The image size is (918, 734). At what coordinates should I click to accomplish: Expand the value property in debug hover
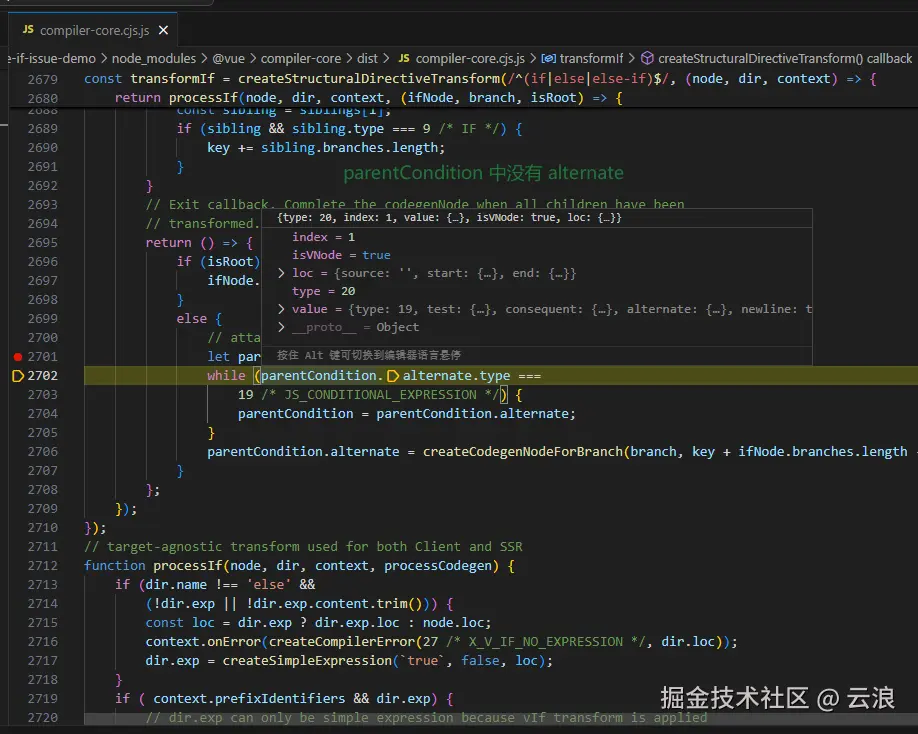(281, 309)
